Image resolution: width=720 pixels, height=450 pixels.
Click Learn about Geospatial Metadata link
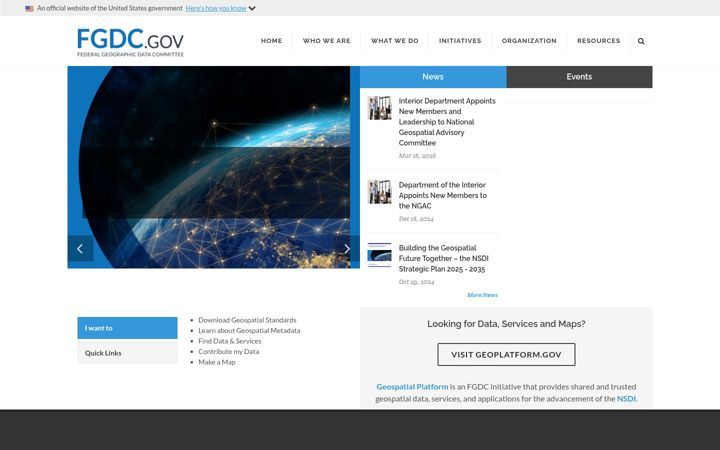[249, 330]
